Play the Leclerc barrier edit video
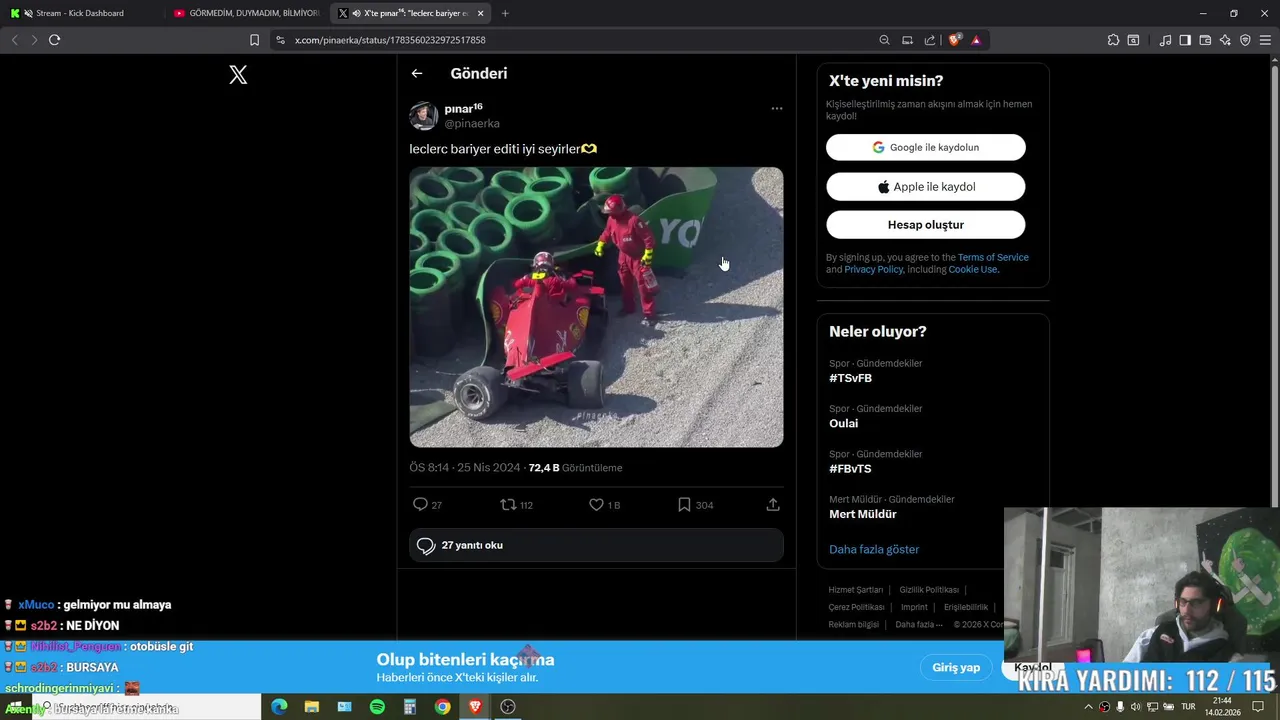The image size is (1280, 720). tap(596, 307)
